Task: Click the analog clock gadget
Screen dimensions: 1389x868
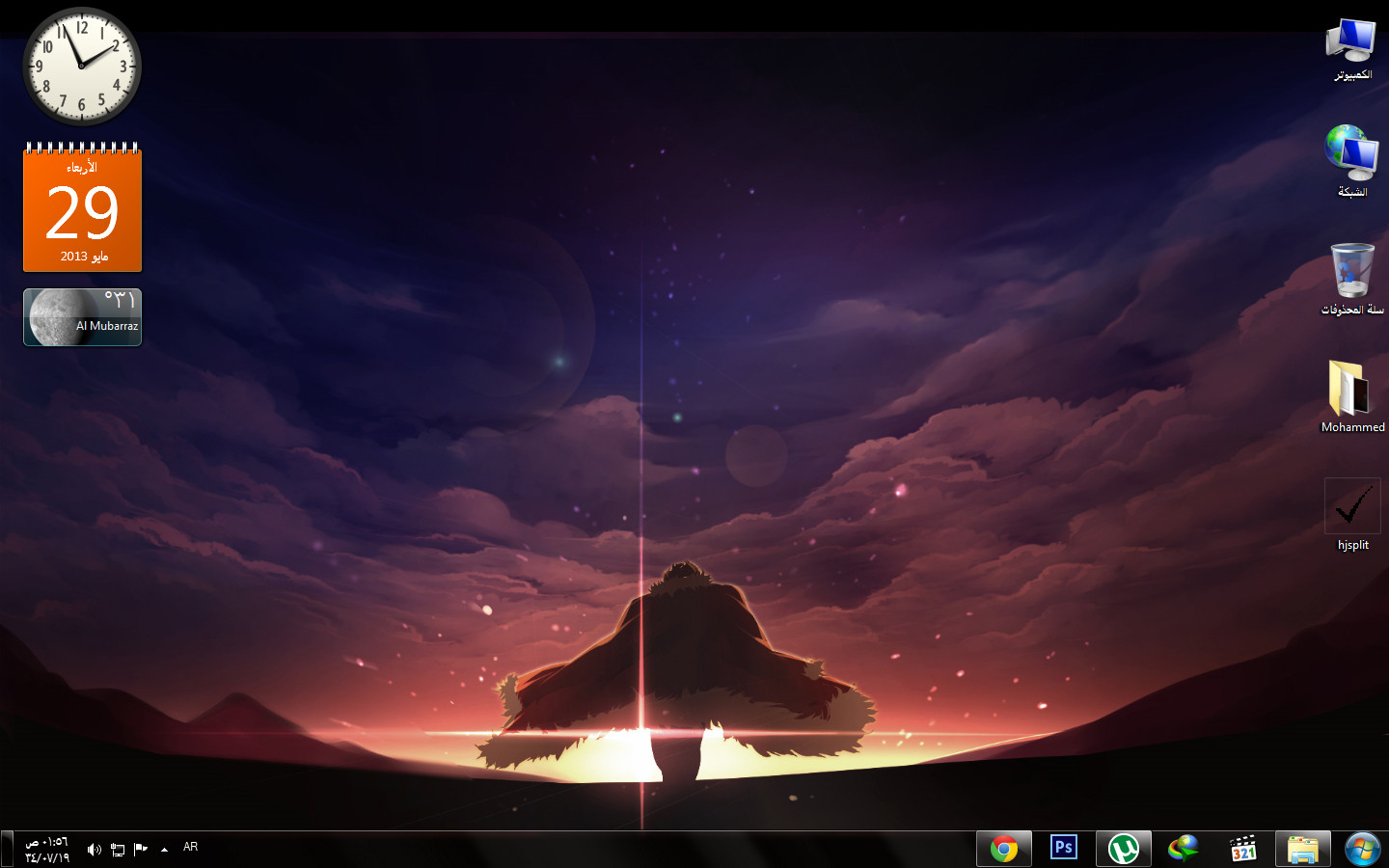Action: (82, 67)
